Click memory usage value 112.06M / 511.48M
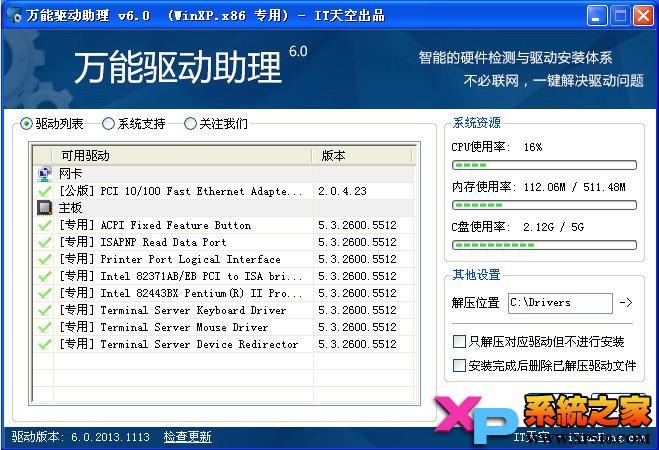This screenshot has height=450, width=659. (575, 187)
